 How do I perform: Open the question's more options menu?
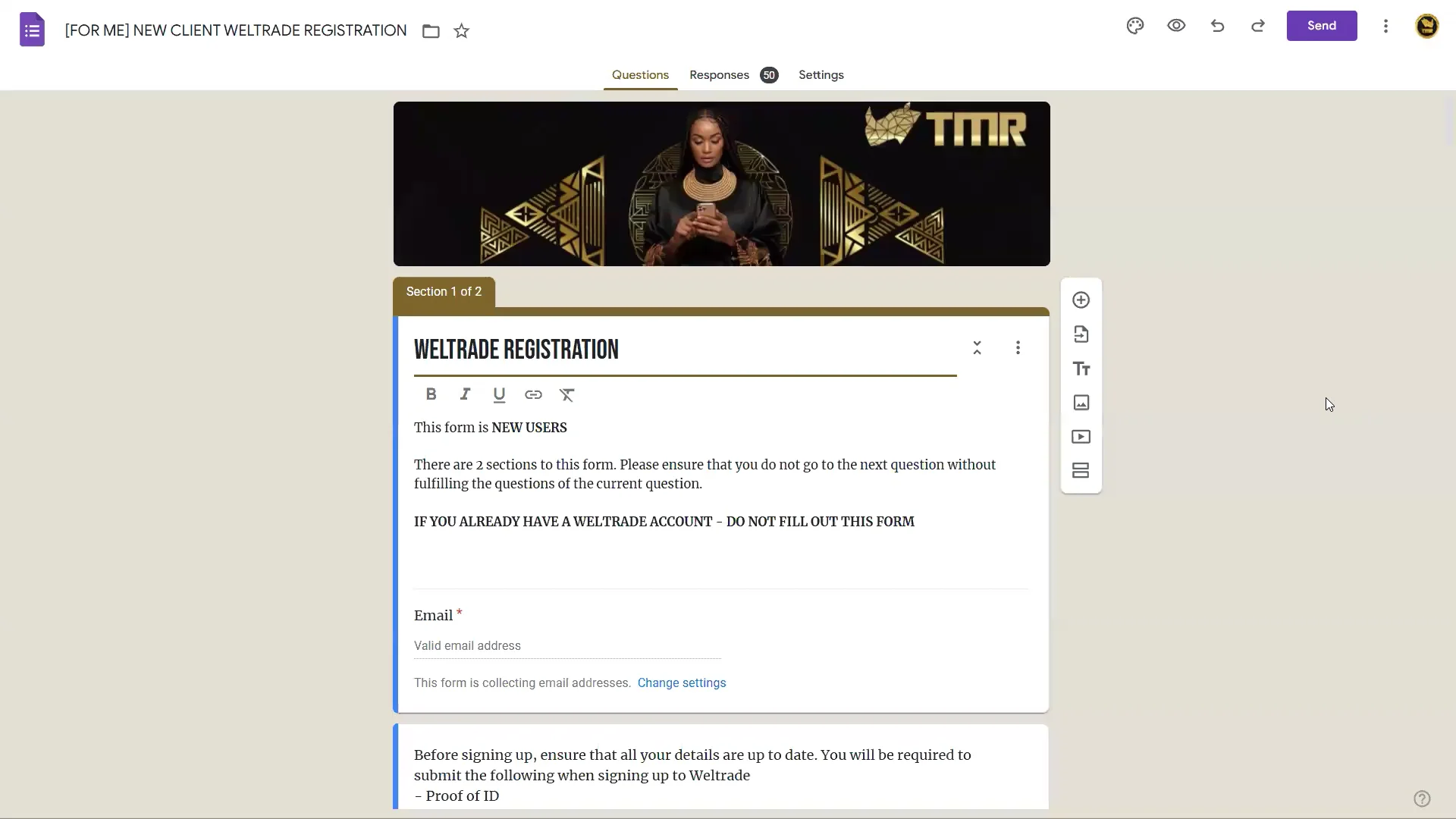pos(1018,347)
